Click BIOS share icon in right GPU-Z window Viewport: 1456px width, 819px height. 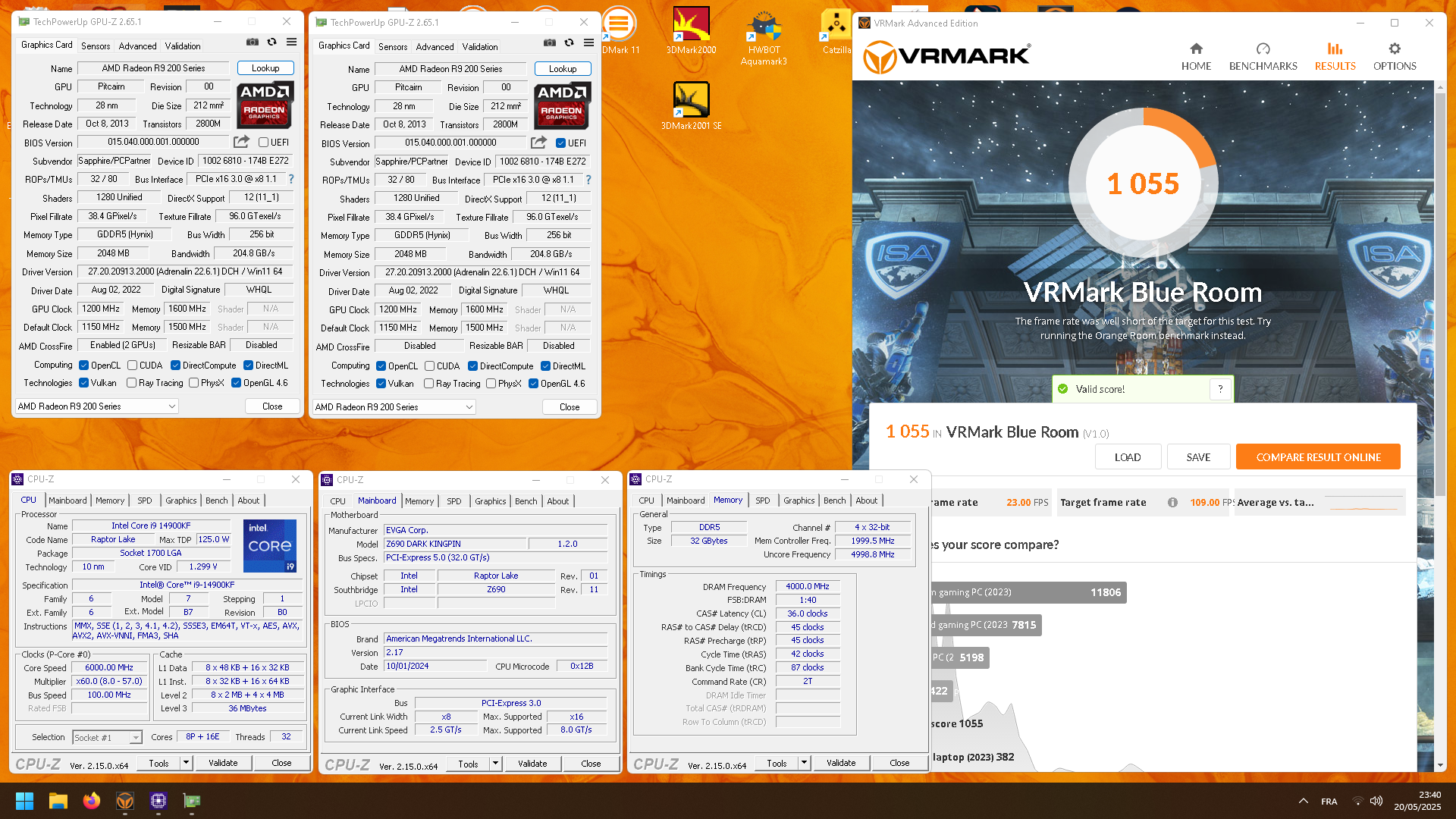538,143
